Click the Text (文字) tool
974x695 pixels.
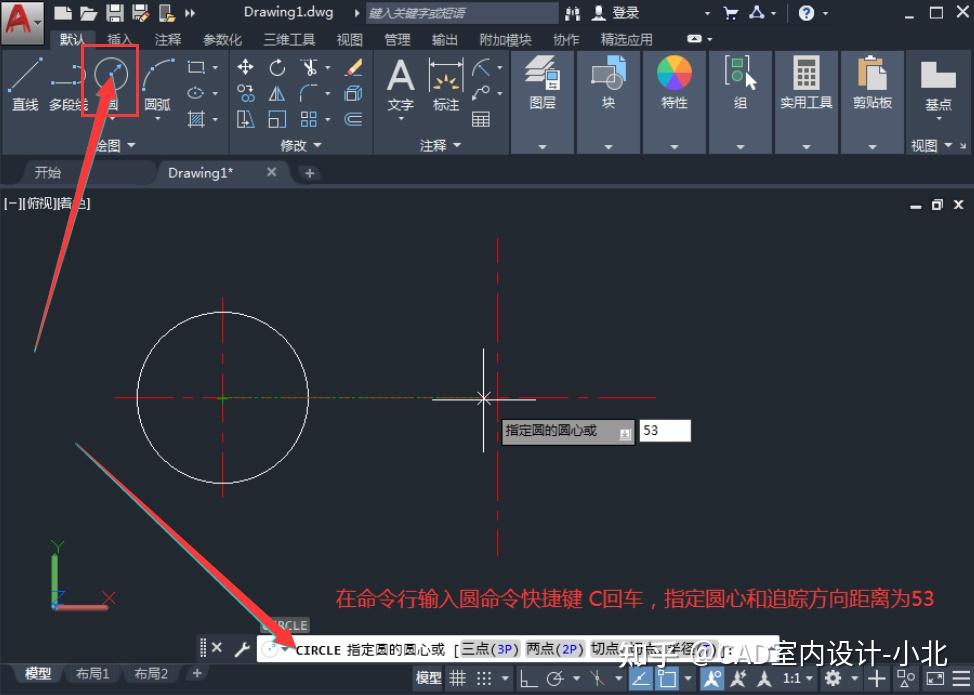coord(401,86)
